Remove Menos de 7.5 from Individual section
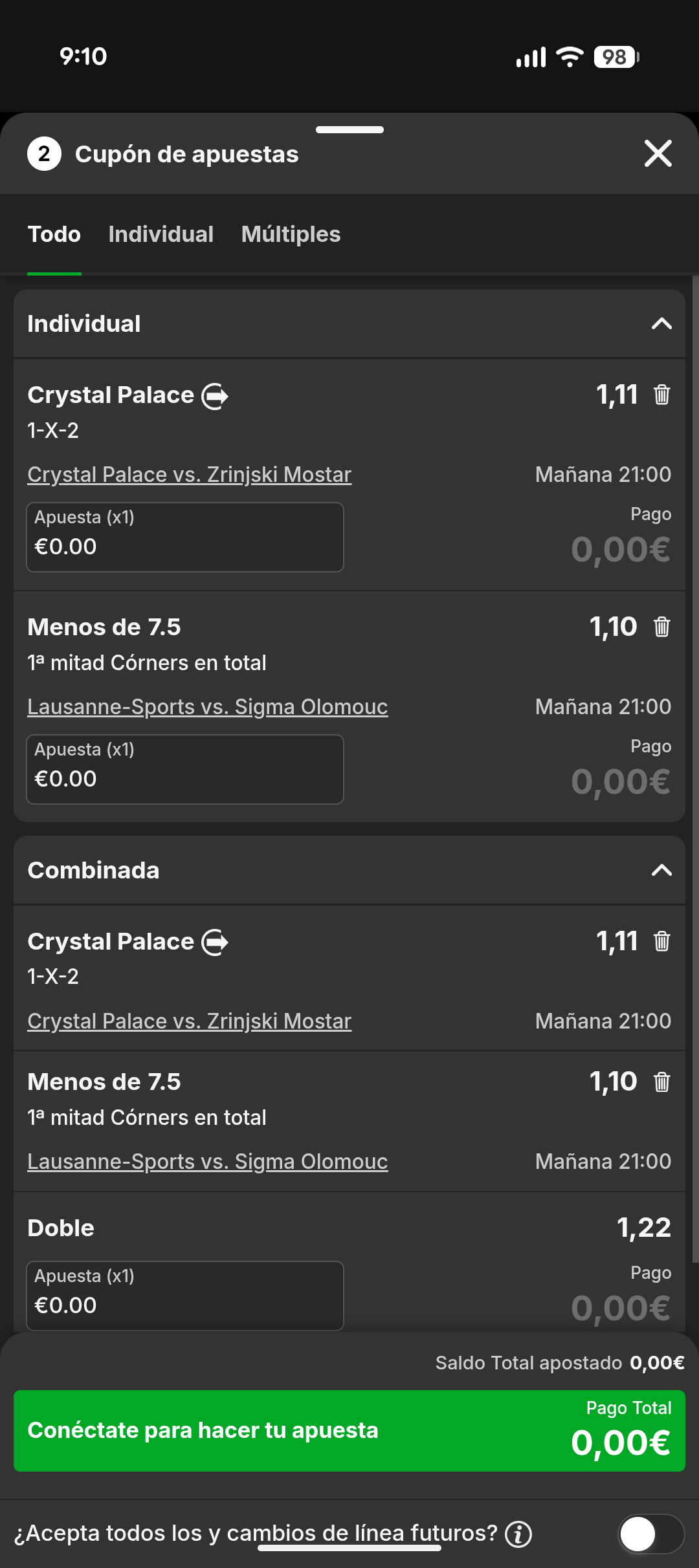 pos(661,627)
